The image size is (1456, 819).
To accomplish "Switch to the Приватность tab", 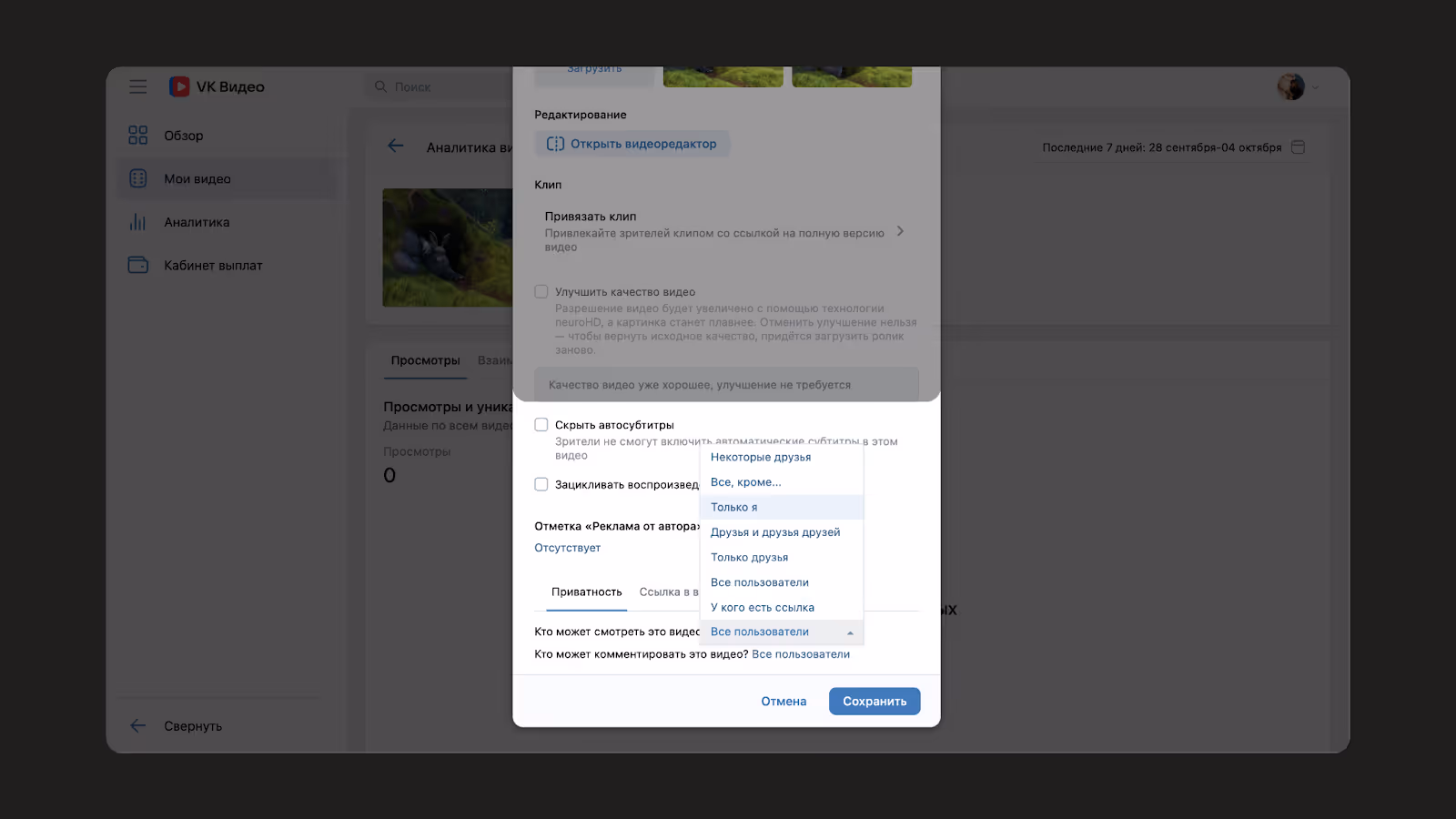I will coord(587,591).
